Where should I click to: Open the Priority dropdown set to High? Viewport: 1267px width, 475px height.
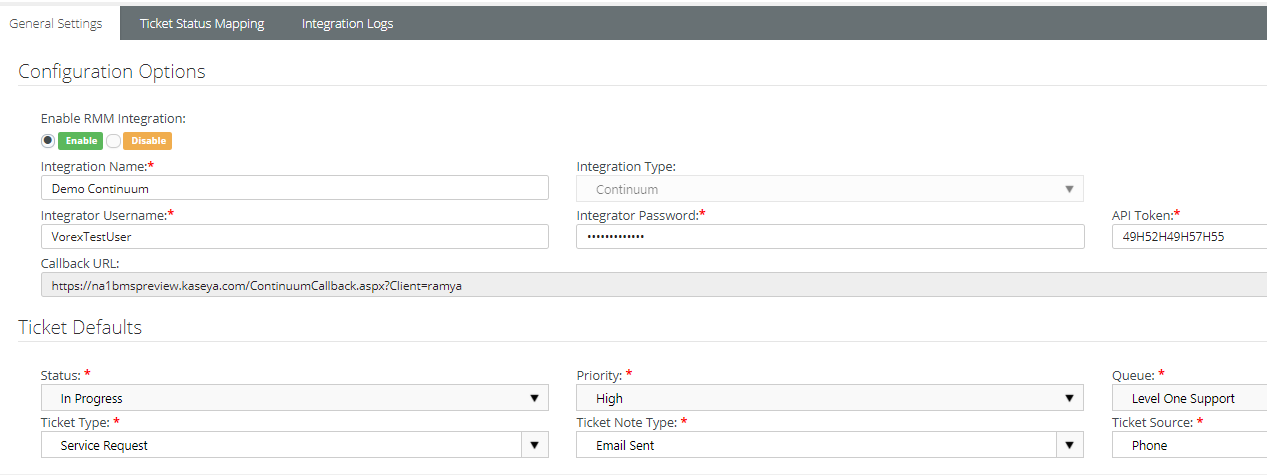point(829,398)
